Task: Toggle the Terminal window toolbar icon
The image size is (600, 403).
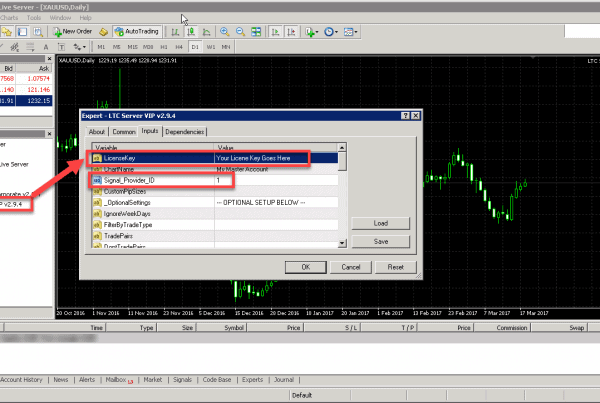Action: 23,32
